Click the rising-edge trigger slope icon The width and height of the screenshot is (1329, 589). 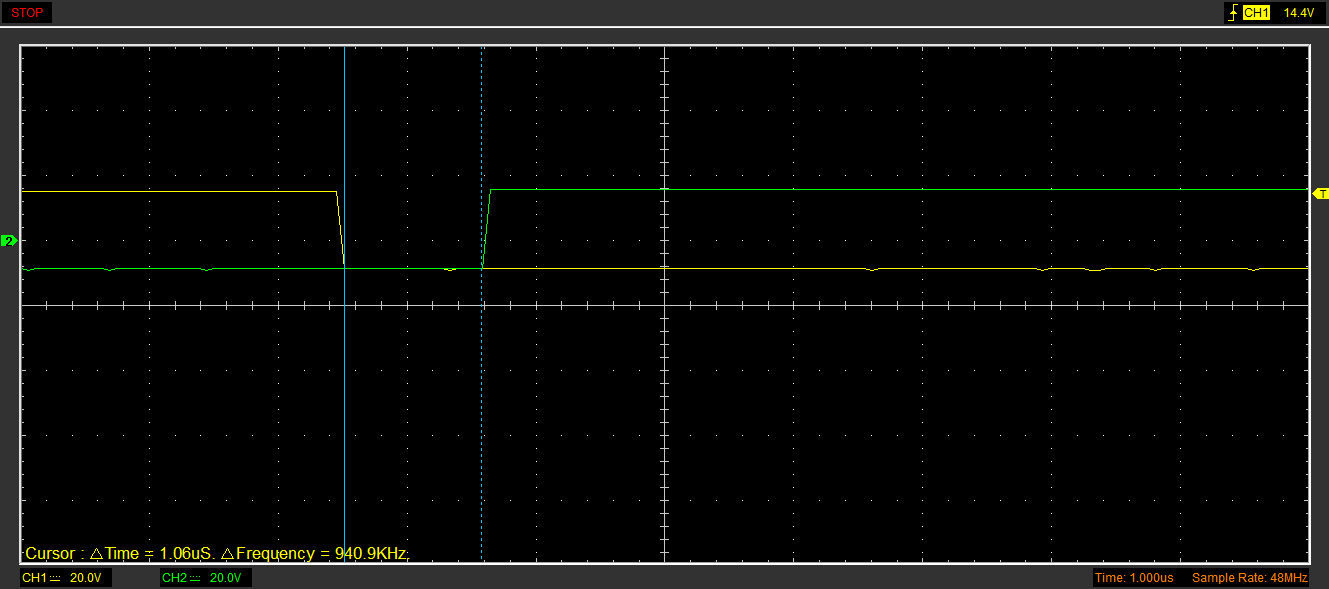tap(1233, 13)
